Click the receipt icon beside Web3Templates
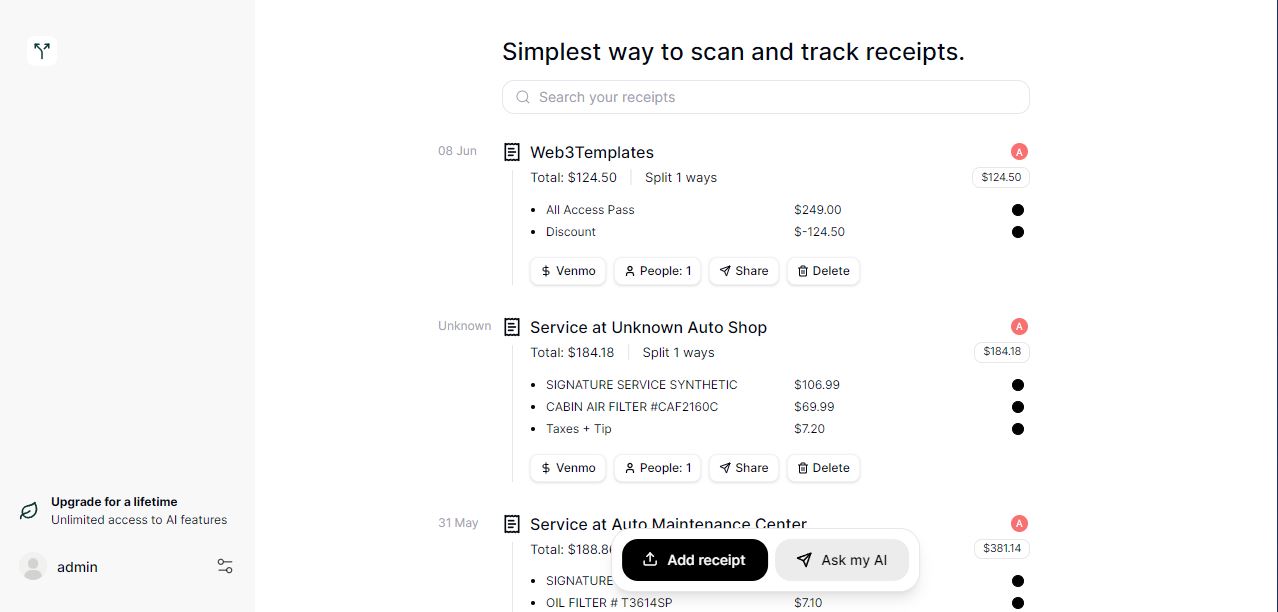Image resolution: width=1278 pixels, height=612 pixels. tap(512, 151)
